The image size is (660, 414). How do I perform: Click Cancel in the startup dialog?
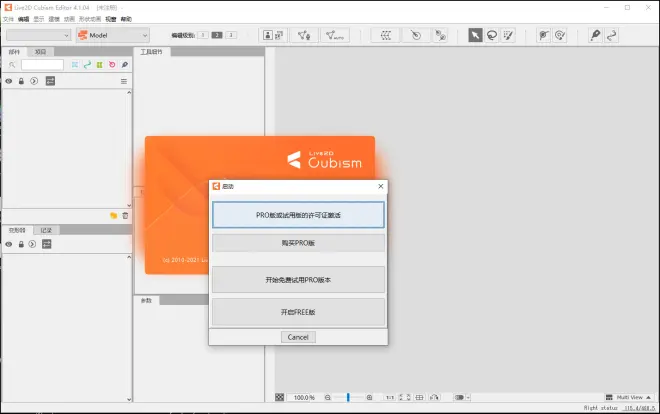(298, 337)
